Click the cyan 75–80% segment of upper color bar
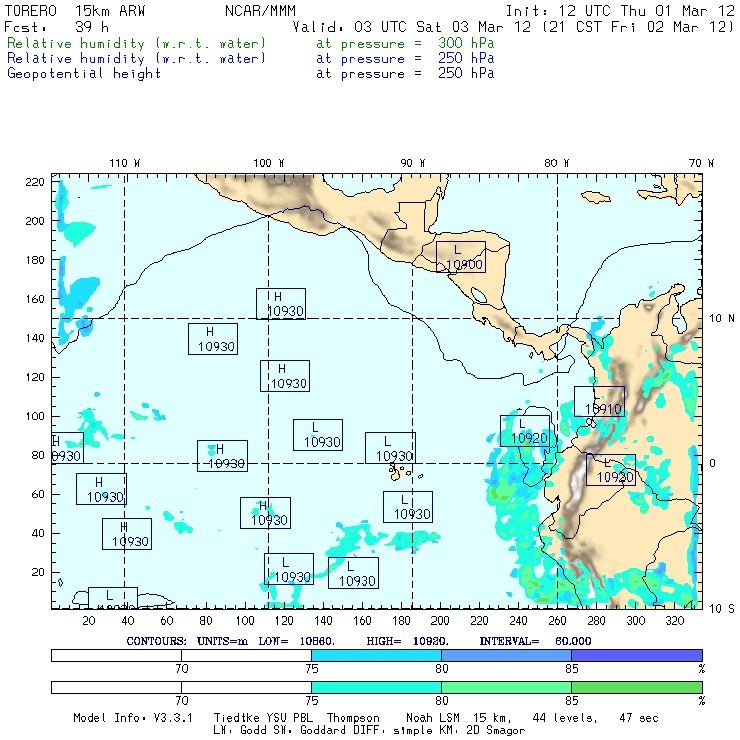 [x=376, y=655]
